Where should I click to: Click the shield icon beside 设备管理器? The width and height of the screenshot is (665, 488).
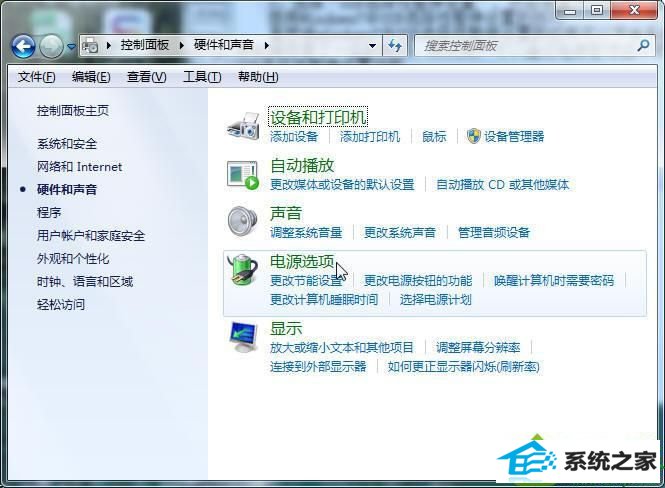tap(473, 136)
